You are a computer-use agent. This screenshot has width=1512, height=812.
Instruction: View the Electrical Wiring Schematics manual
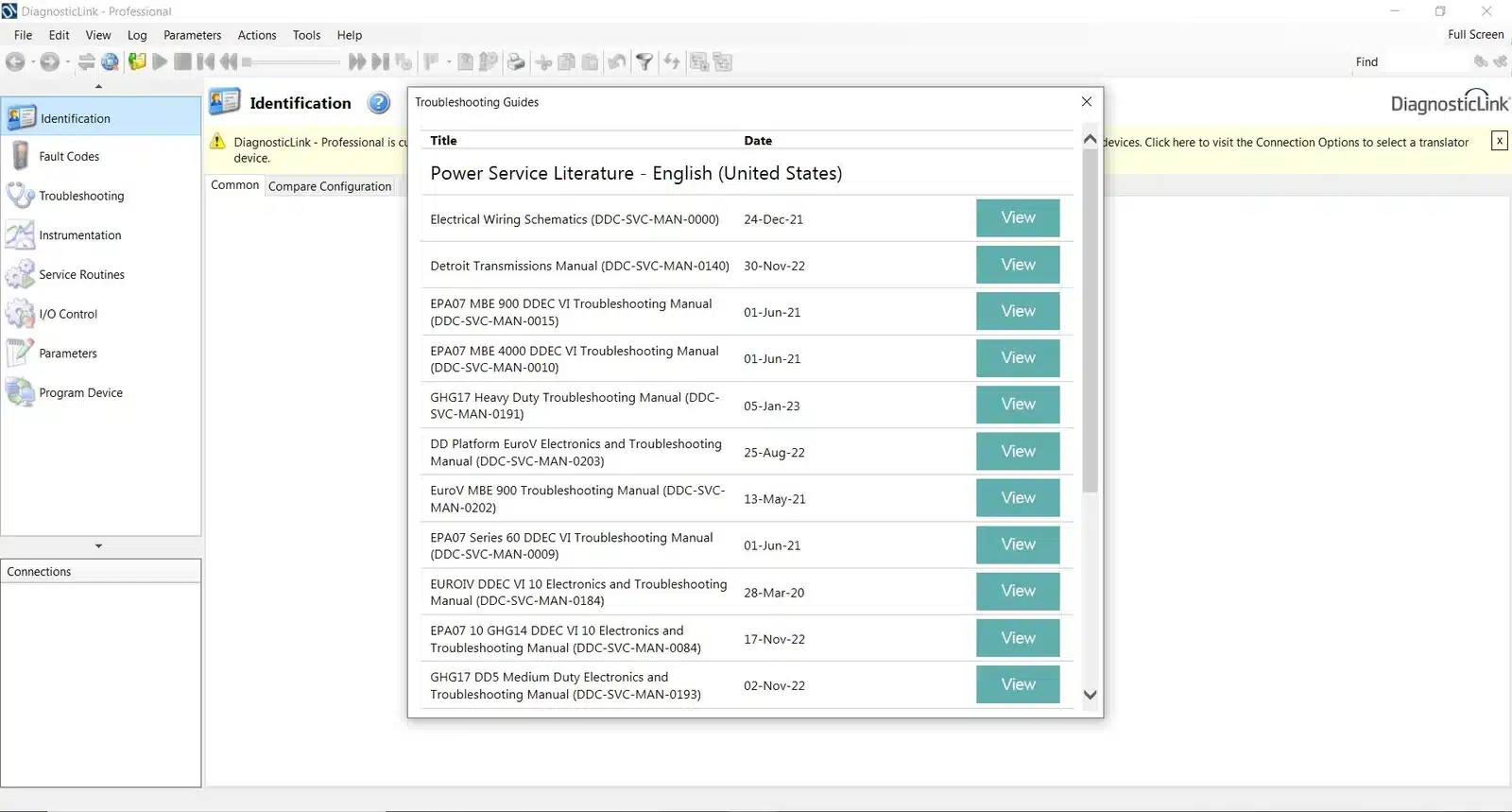1017,218
